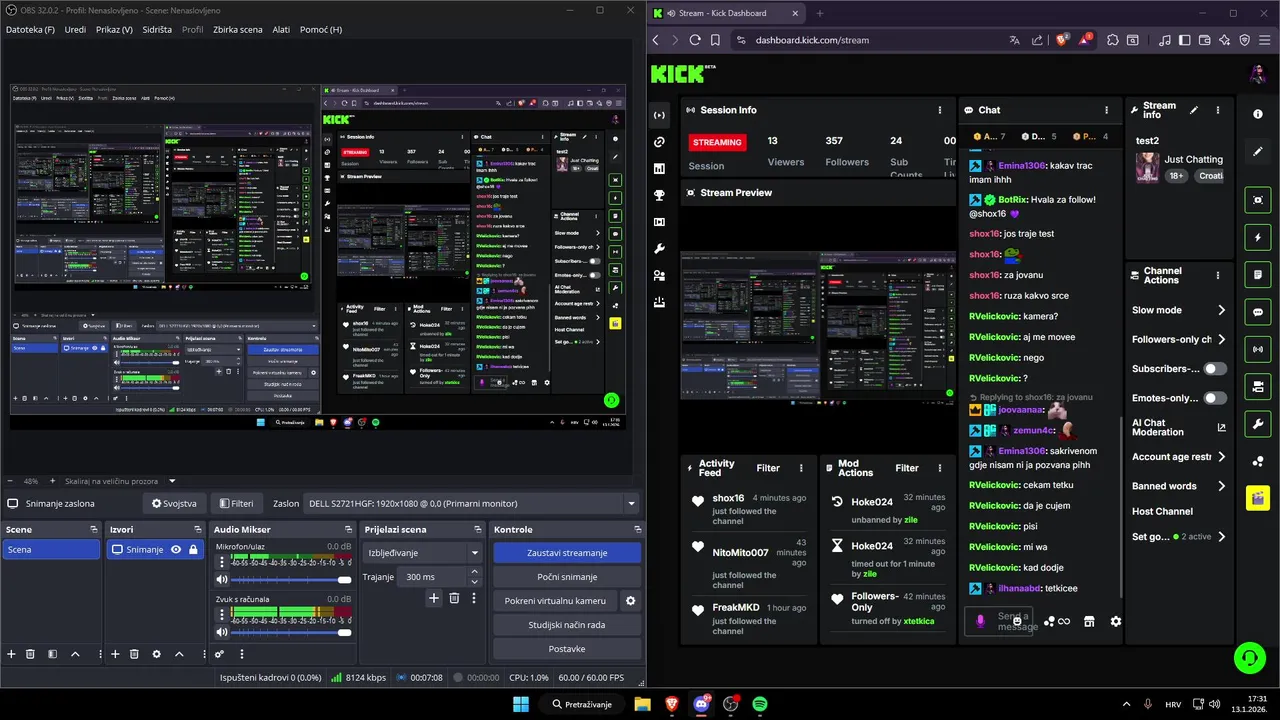This screenshot has height=720, width=1280.
Task: Select Scena in Scene list
Action: coord(51,549)
